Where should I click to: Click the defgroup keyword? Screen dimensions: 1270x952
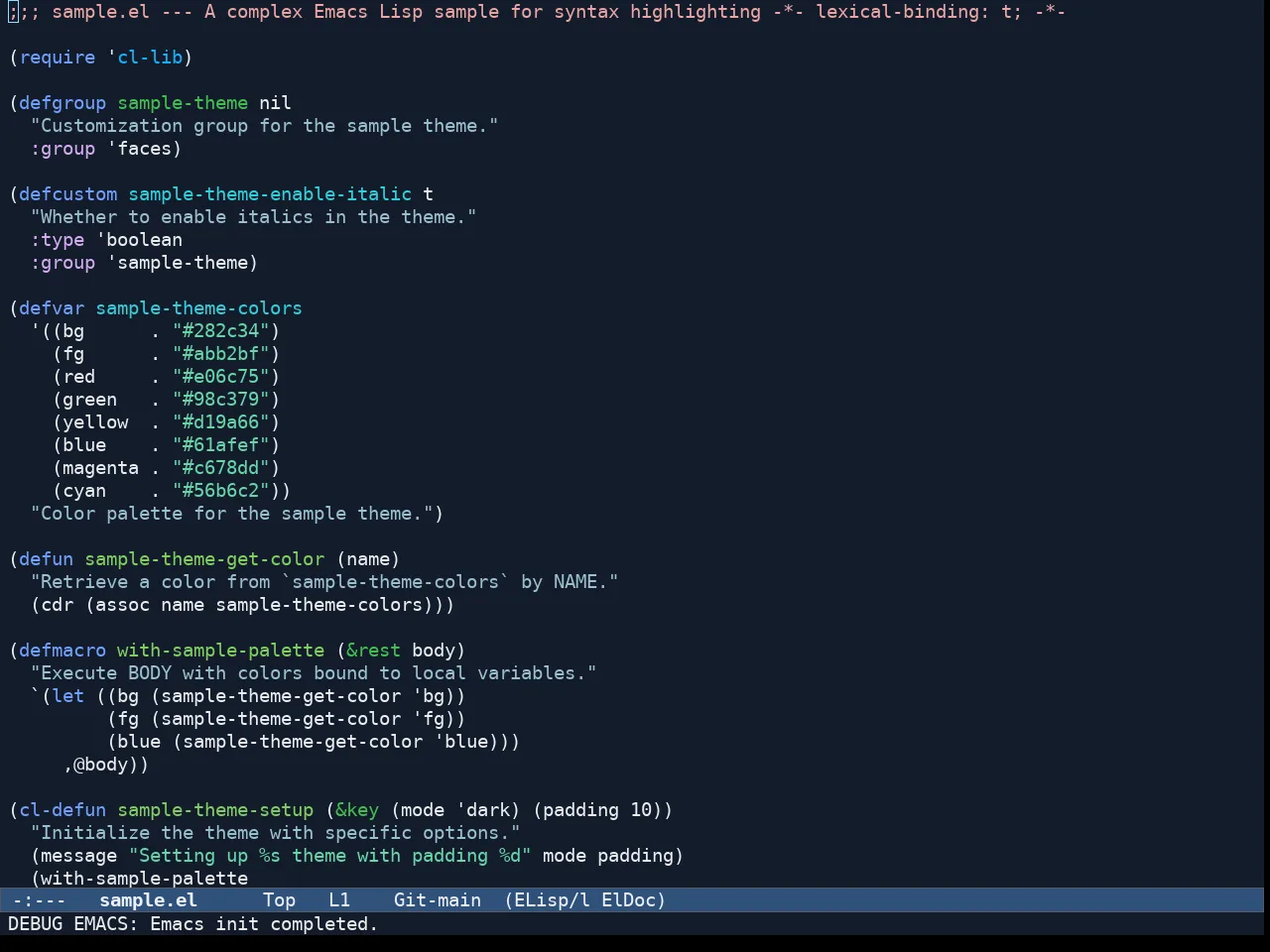pos(63,103)
